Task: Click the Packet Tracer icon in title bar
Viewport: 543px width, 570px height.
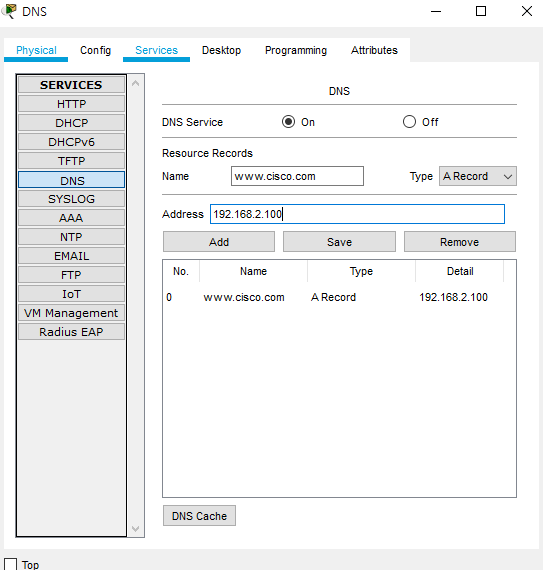Action: 9,11
